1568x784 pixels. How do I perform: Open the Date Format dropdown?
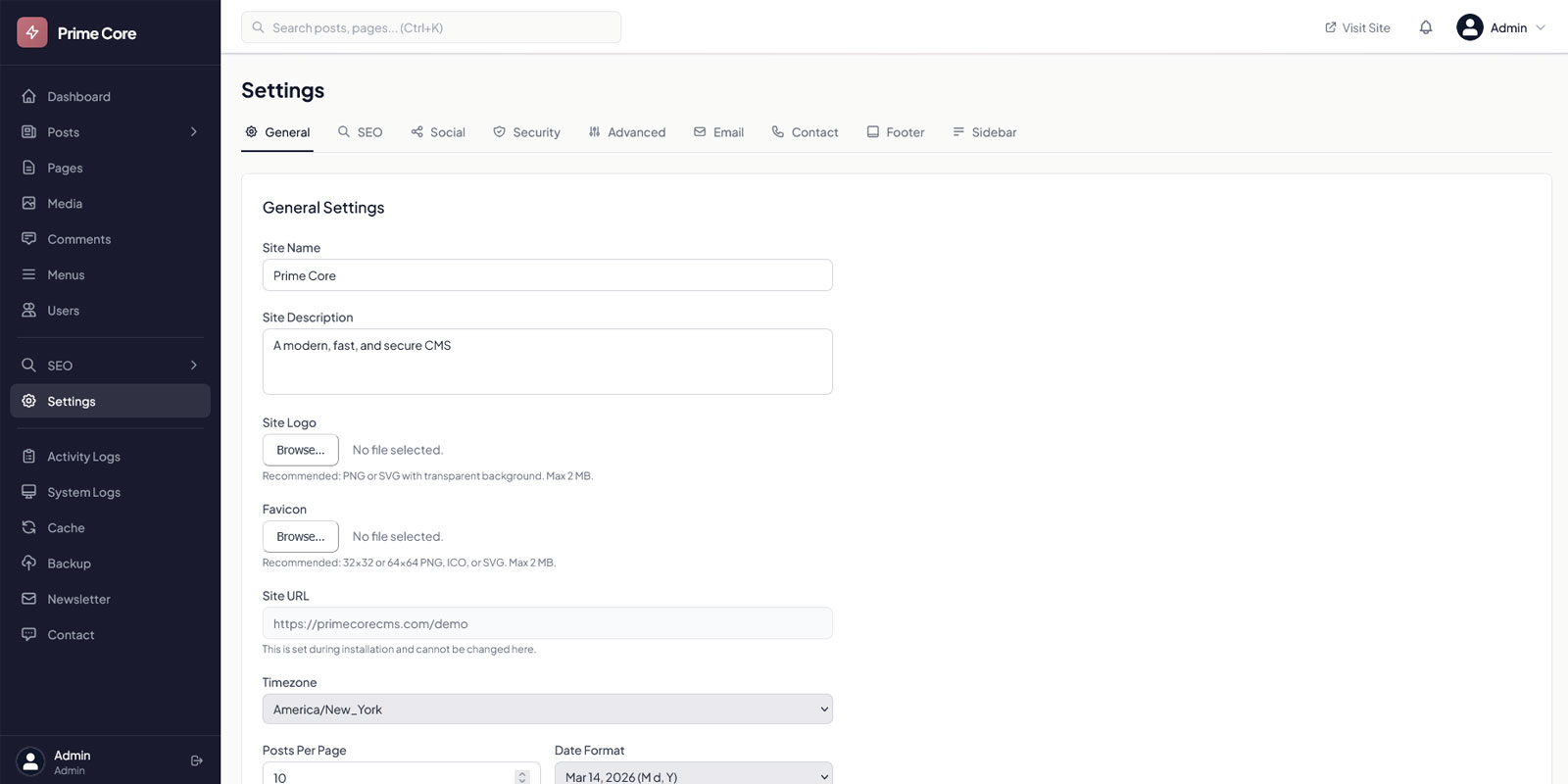click(x=693, y=776)
